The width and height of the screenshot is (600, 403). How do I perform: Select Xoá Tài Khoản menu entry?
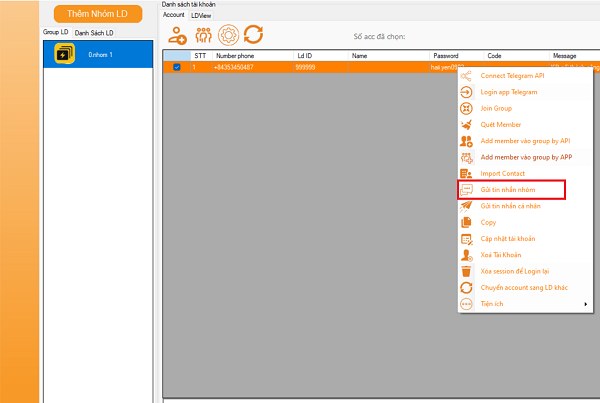point(525,255)
